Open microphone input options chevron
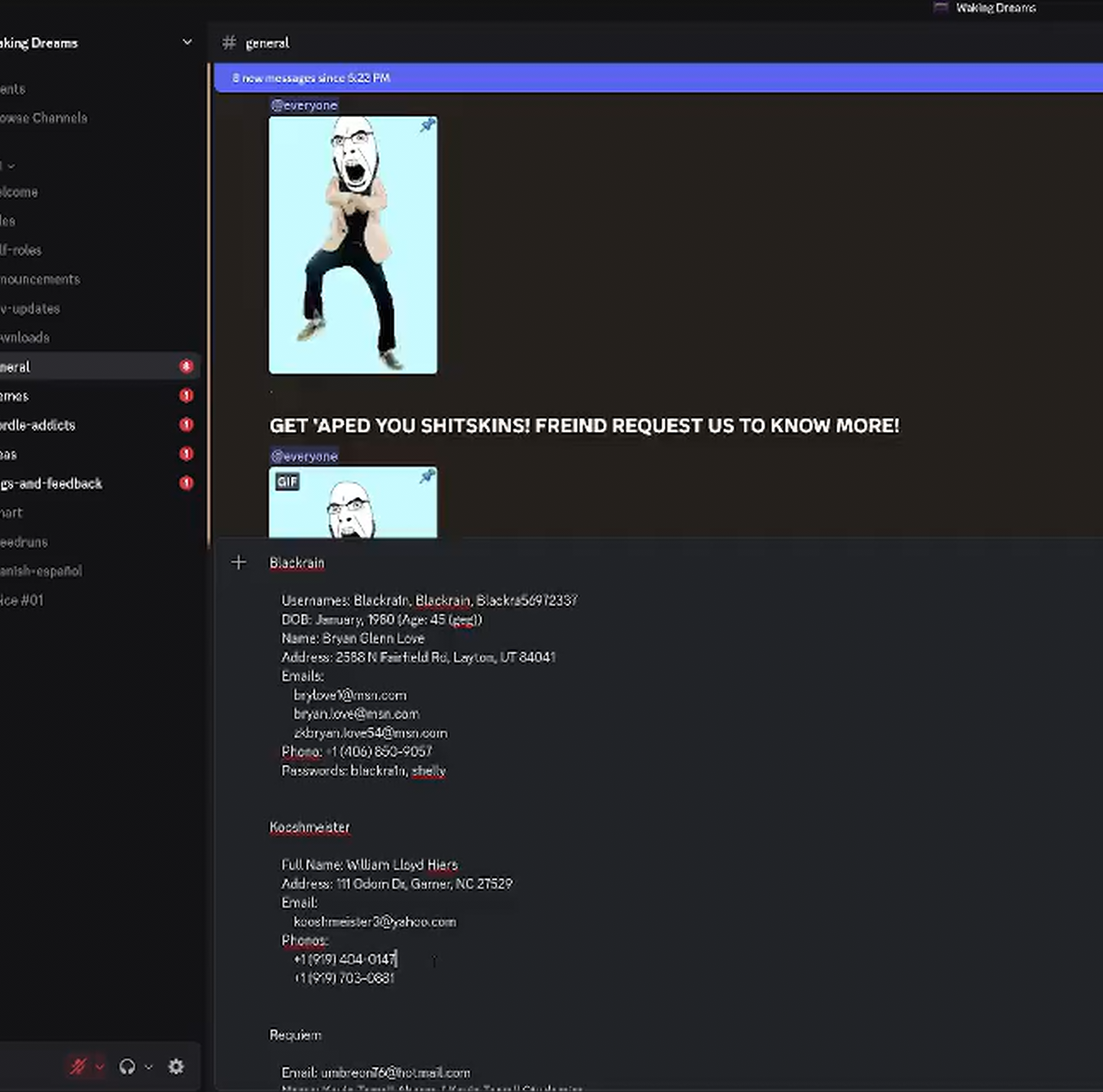Viewport: 1103px width, 1092px height. point(99,1066)
